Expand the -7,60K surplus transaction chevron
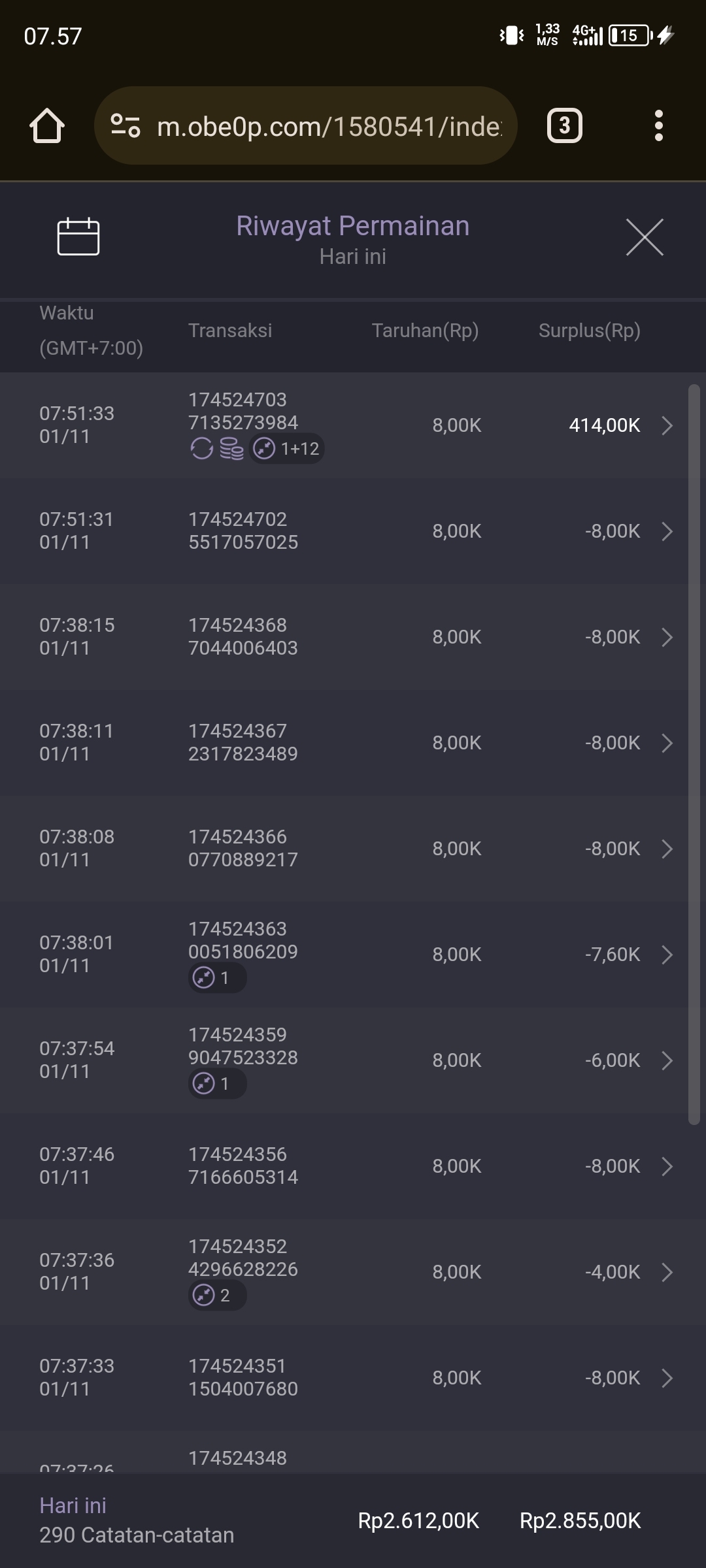Screen dimensions: 706x1568 (667, 955)
